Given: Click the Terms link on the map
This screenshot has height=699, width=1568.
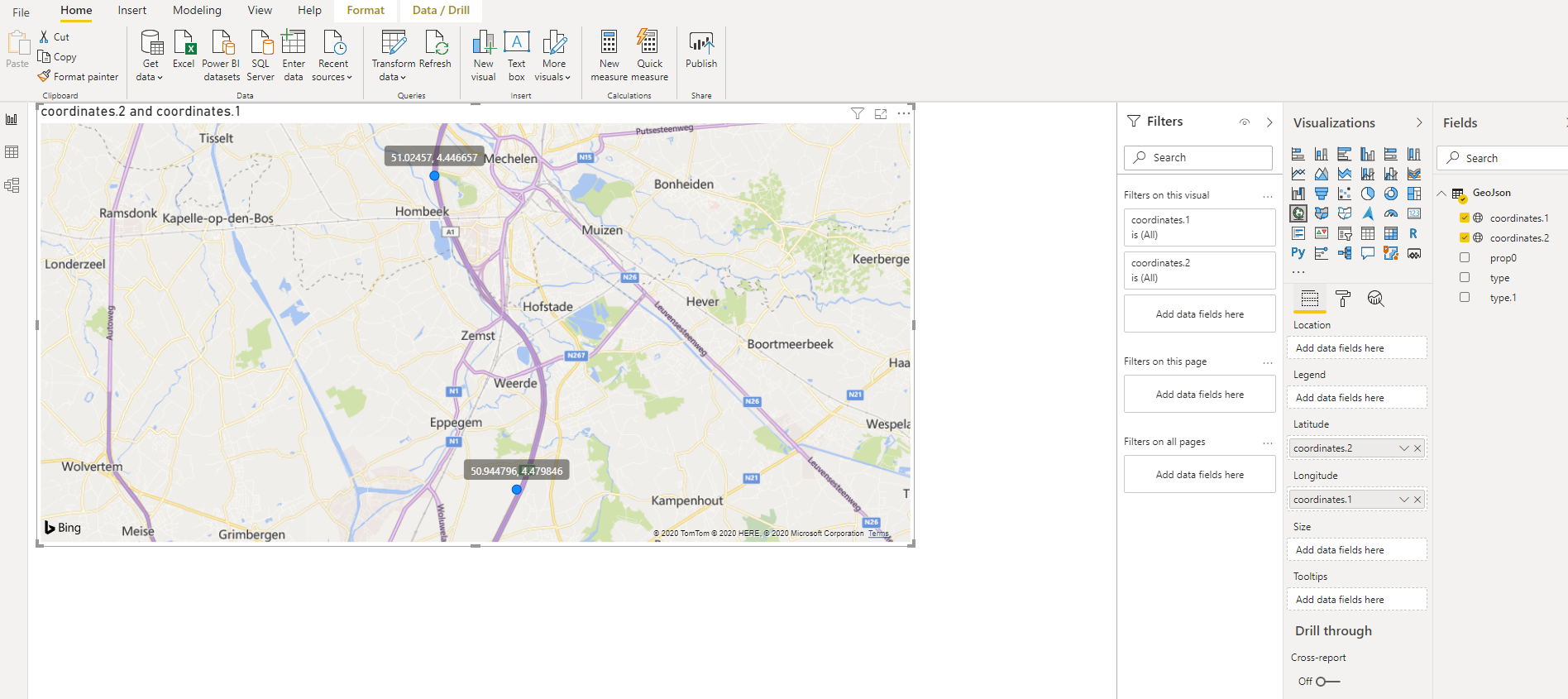Looking at the screenshot, I should pyautogui.click(x=878, y=534).
